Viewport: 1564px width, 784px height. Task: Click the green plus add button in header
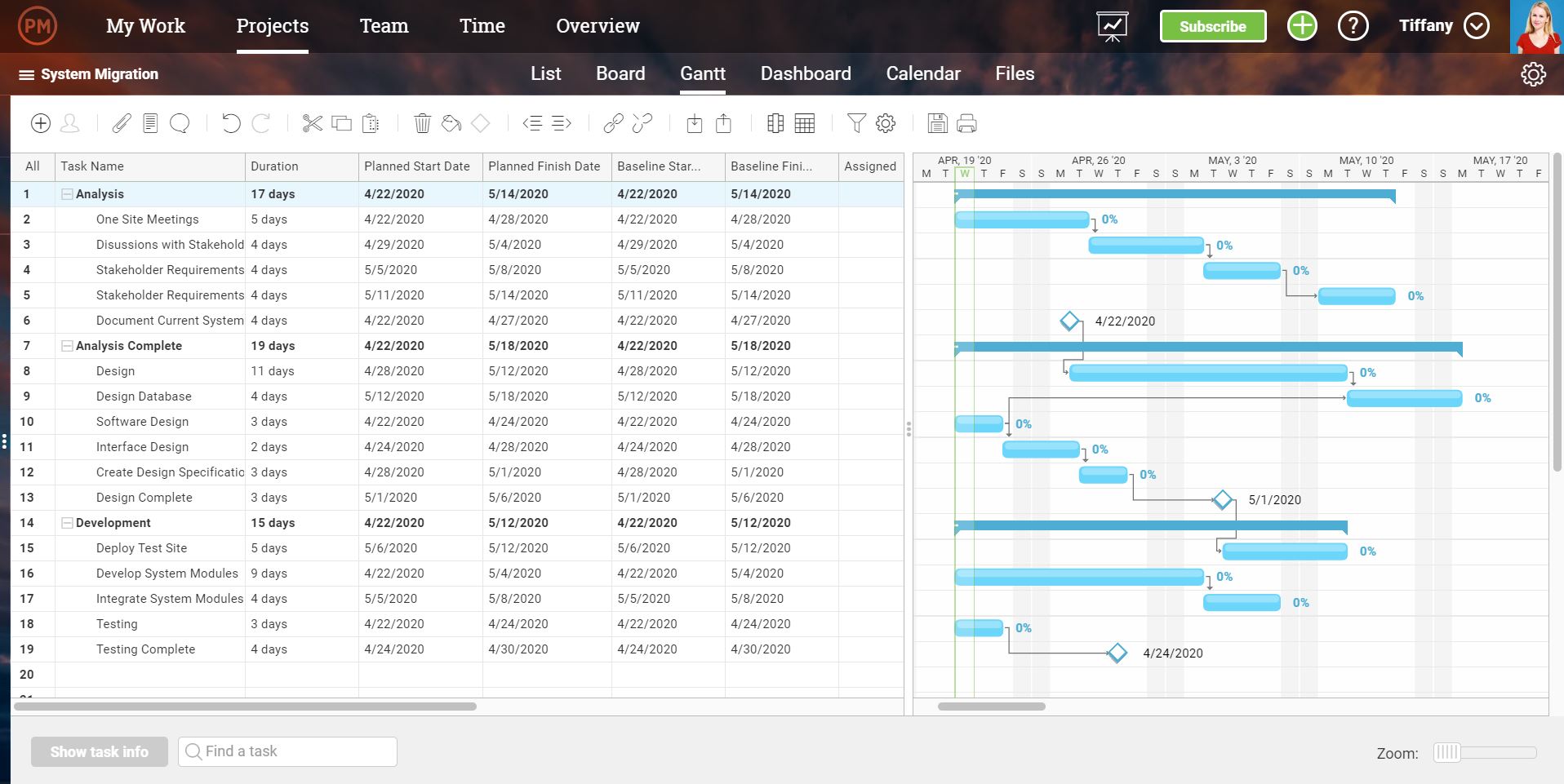tap(1302, 26)
